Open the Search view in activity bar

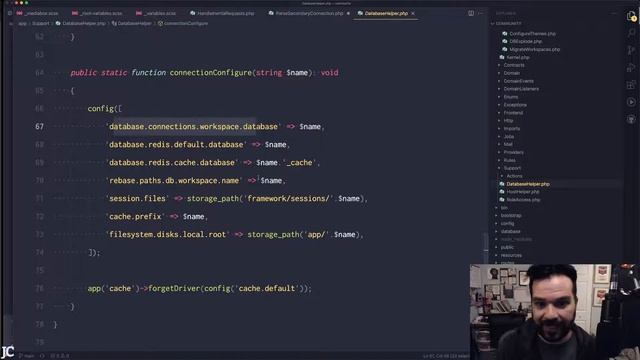631,33
